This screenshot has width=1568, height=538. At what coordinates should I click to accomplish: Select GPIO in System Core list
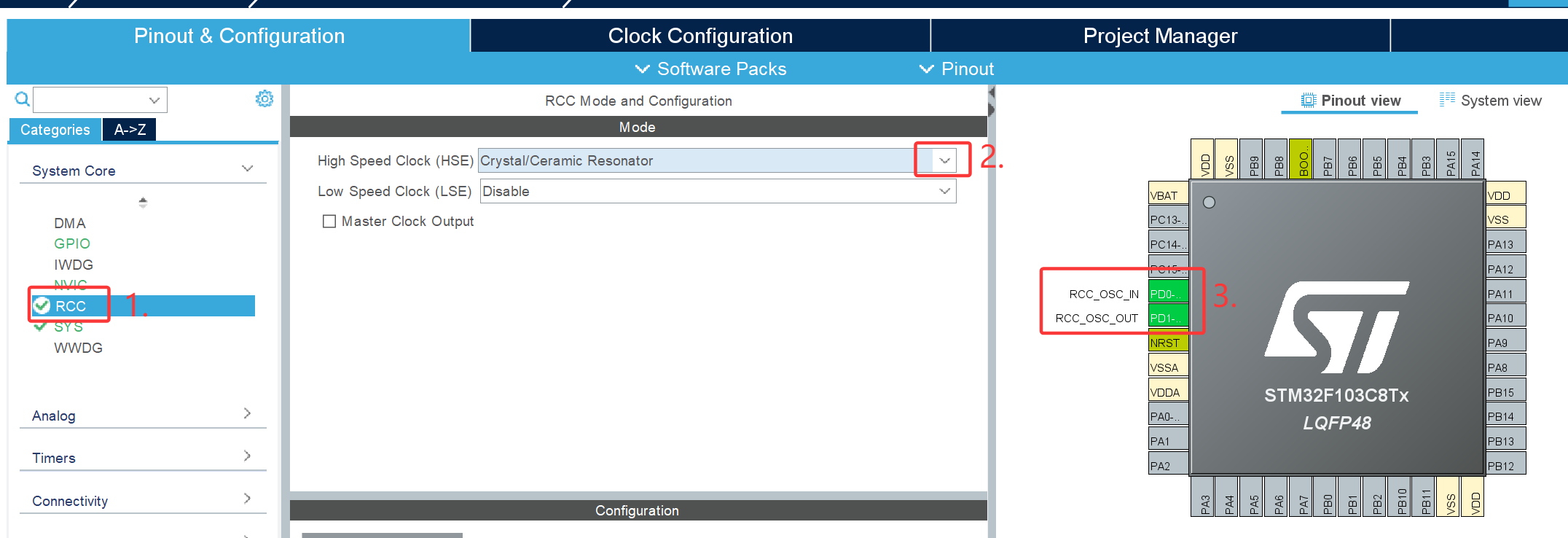[72, 243]
